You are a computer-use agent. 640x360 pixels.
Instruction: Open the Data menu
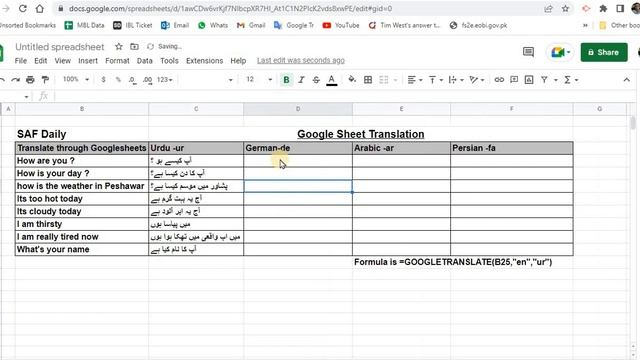click(144, 61)
